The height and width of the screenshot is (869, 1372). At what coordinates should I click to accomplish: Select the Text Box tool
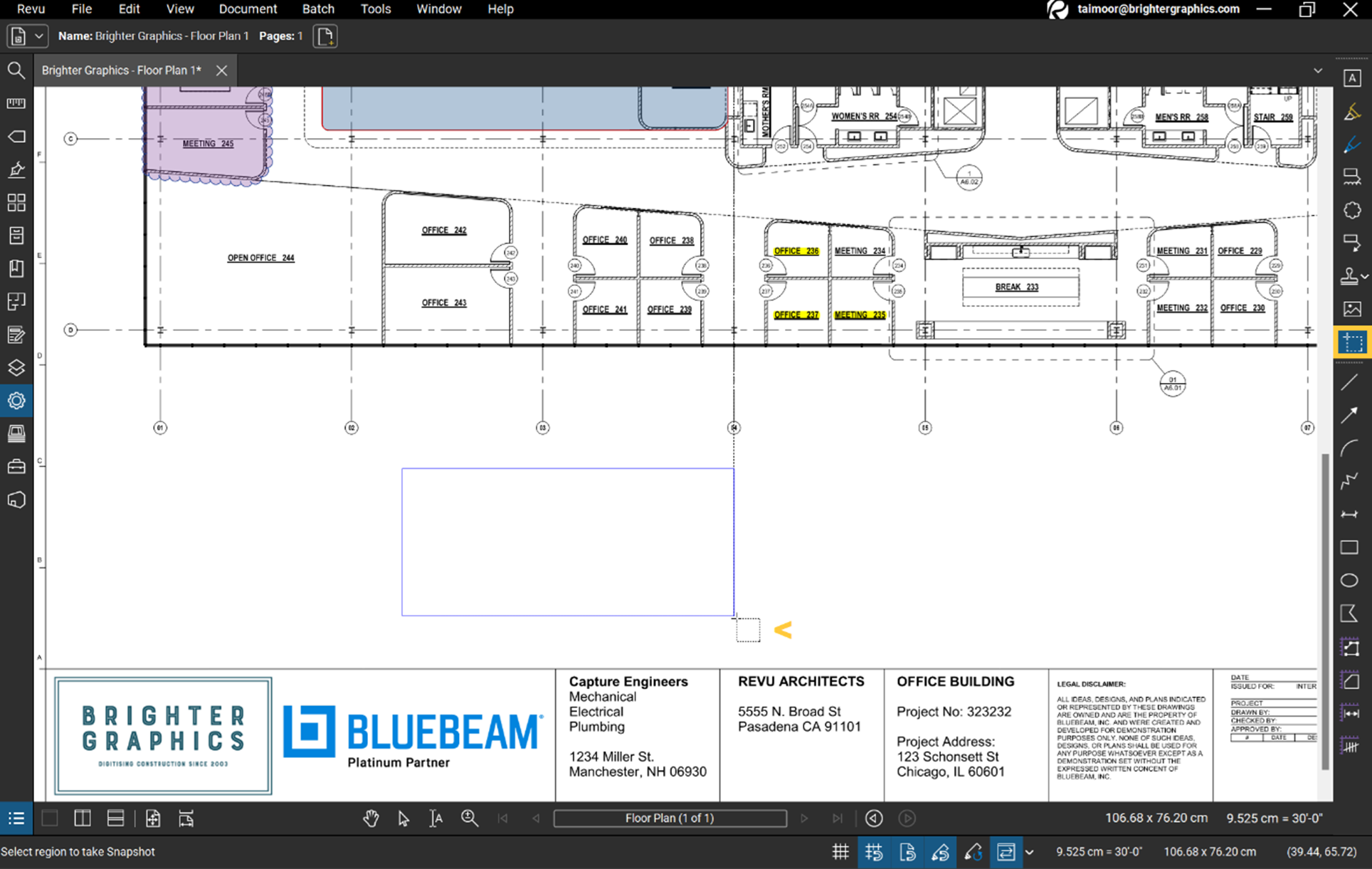1351,78
